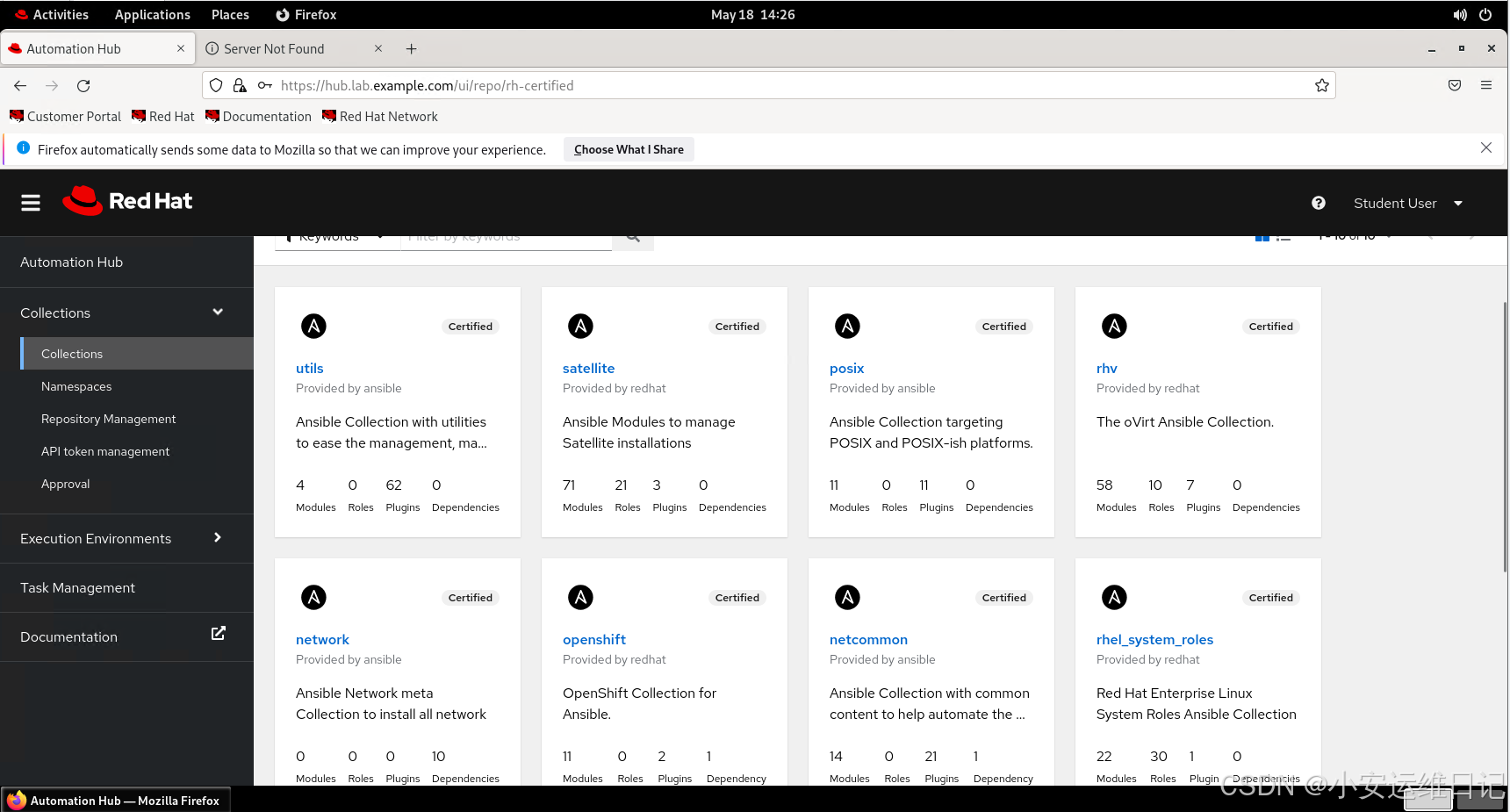Viewport: 1510px width, 812px height.
Task: Open the help question mark icon
Action: (1319, 203)
